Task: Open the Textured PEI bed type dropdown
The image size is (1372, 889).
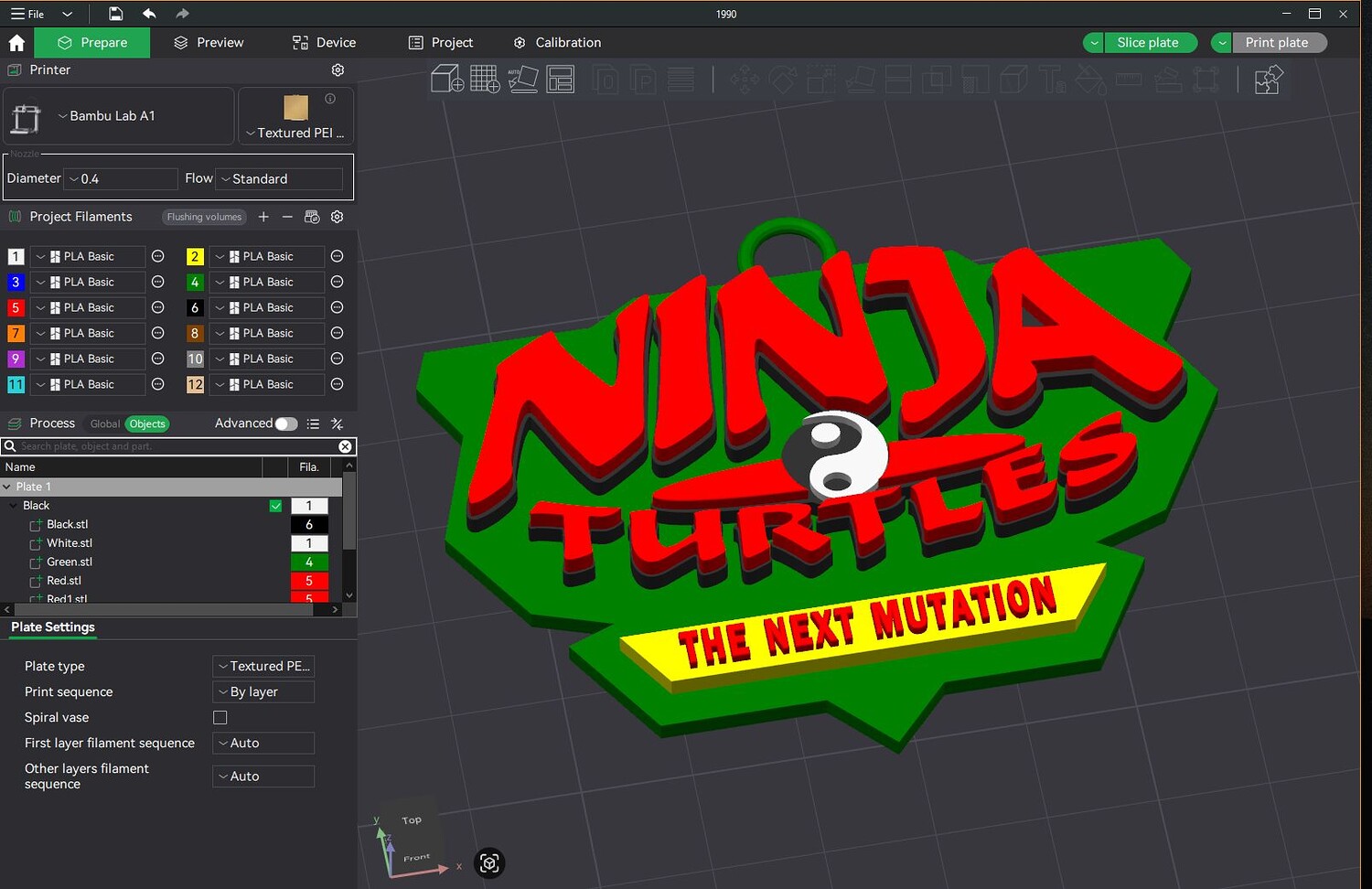Action: [295, 133]
